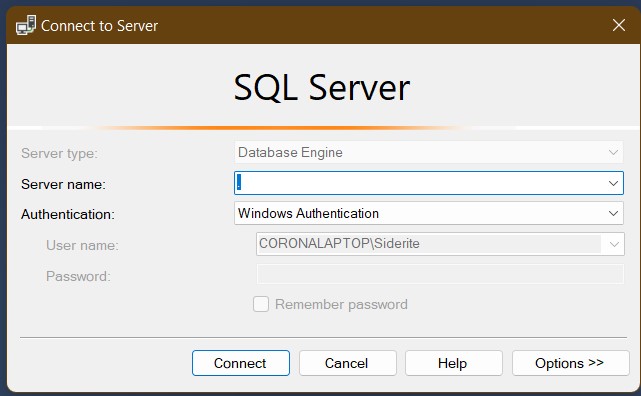This screenshot has width=641, height=396.
Task: Click the SQL Server banner heading
Action: click(322, 88)
